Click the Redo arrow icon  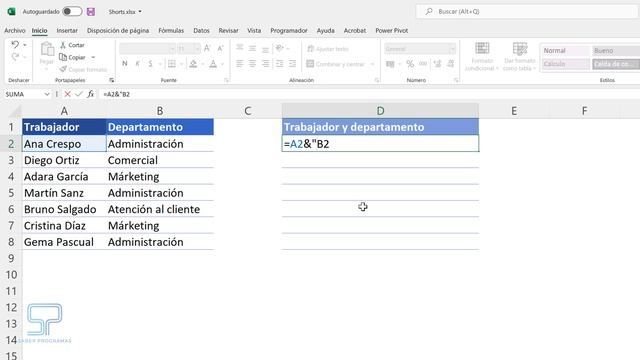point(15,57)
